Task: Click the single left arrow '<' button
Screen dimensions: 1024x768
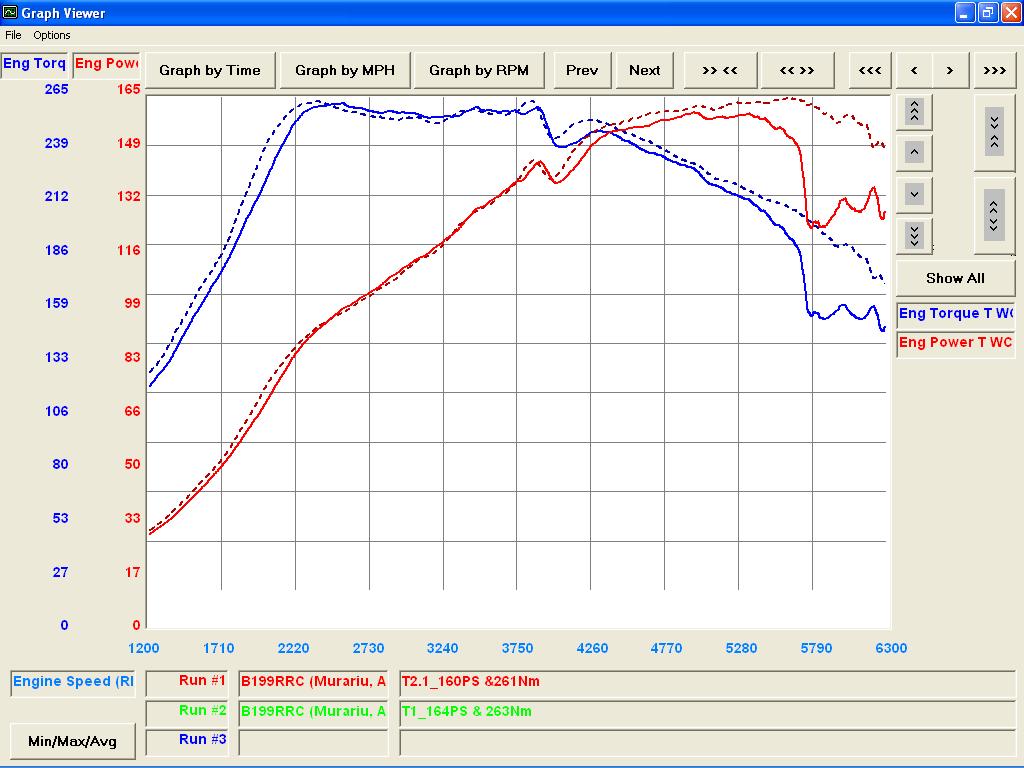Action: click(914, 70)
